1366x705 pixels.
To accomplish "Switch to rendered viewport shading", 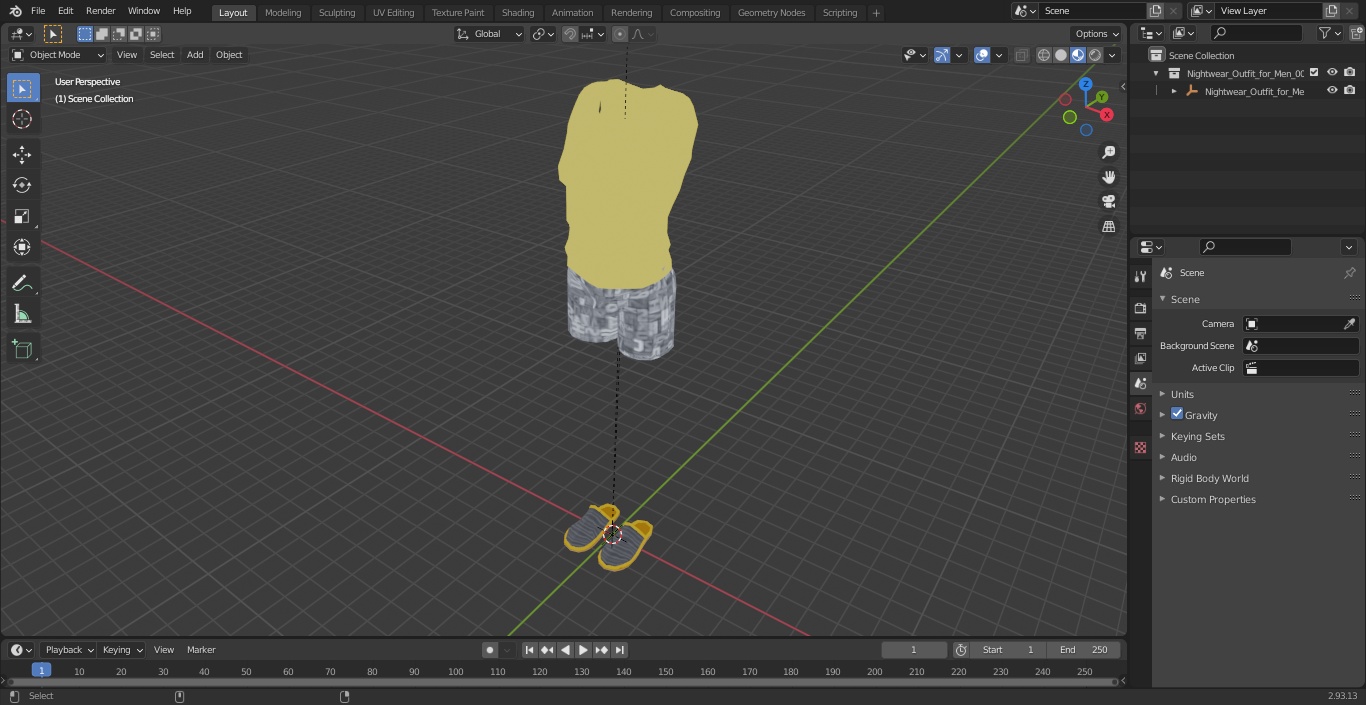I will pos(1095,55).
